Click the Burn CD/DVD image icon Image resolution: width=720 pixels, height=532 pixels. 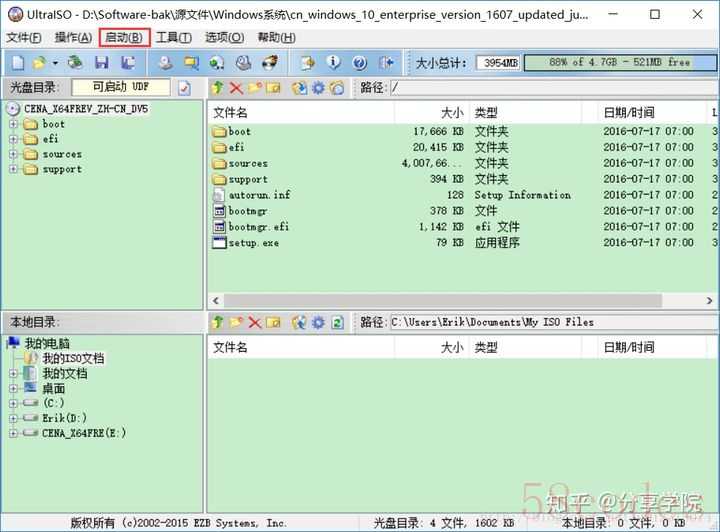click(x=270, y=63)
